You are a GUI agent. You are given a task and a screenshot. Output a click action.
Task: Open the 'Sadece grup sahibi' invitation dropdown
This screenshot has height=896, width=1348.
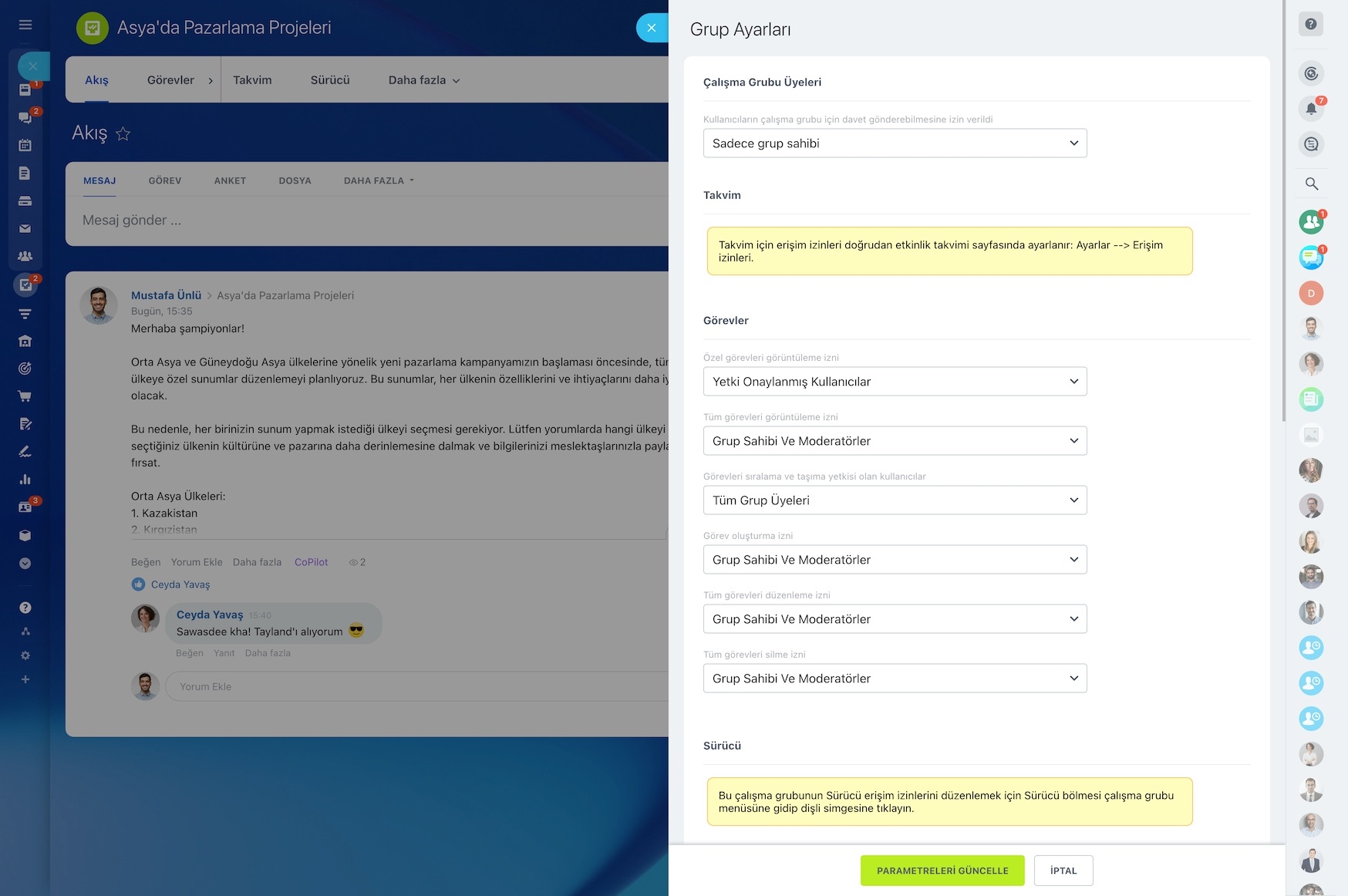(895, 143)
